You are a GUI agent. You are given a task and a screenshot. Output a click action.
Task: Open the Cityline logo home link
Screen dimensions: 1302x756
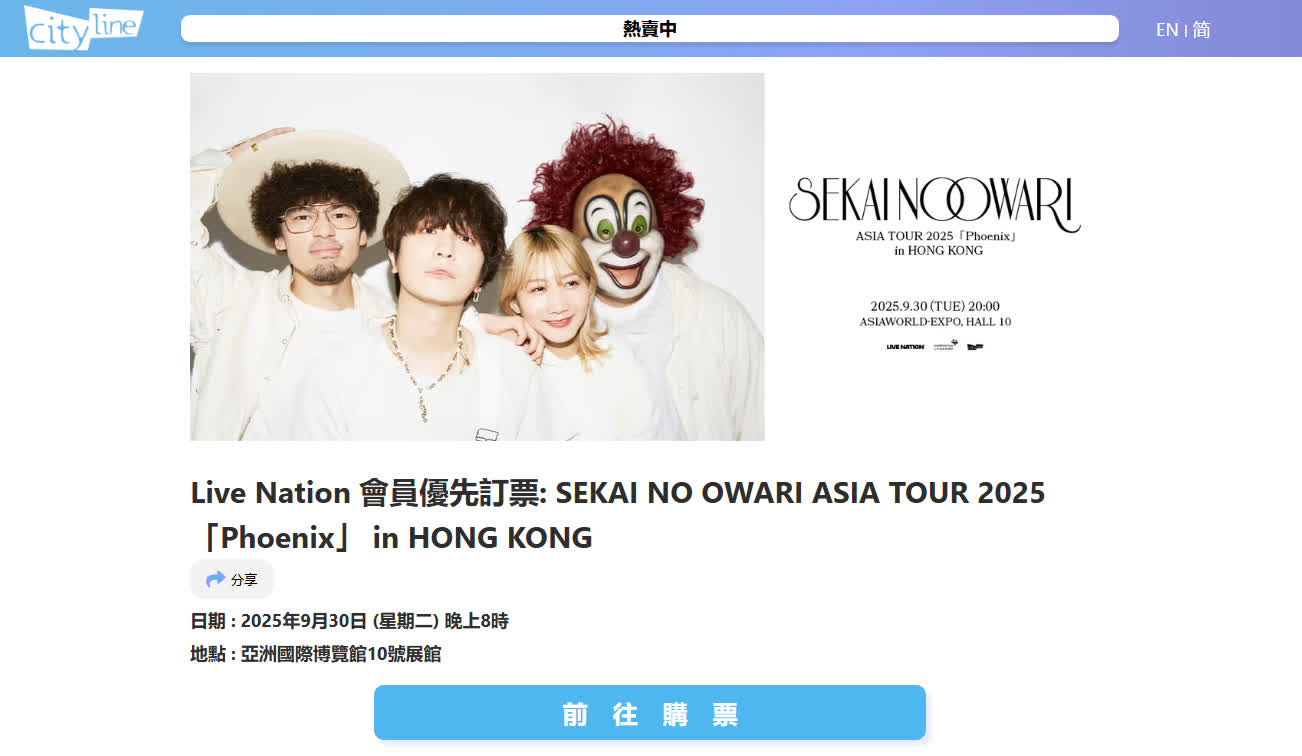pyautogui.click(x=83, y=28)
